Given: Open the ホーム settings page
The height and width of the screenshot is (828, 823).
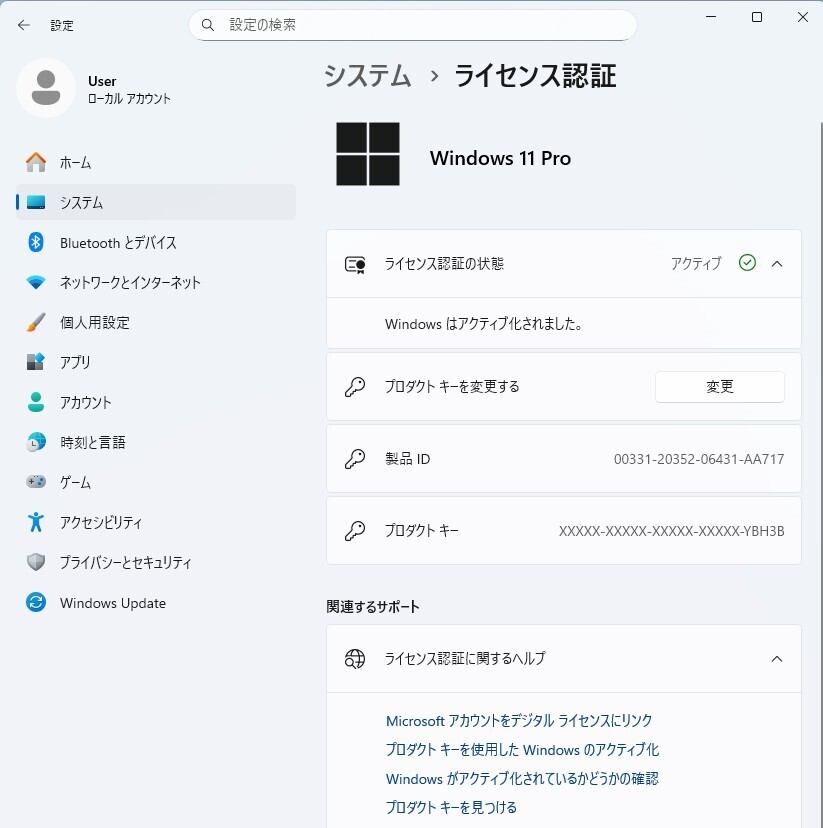Looking at the screenshot, I should (x=156, y=162).
